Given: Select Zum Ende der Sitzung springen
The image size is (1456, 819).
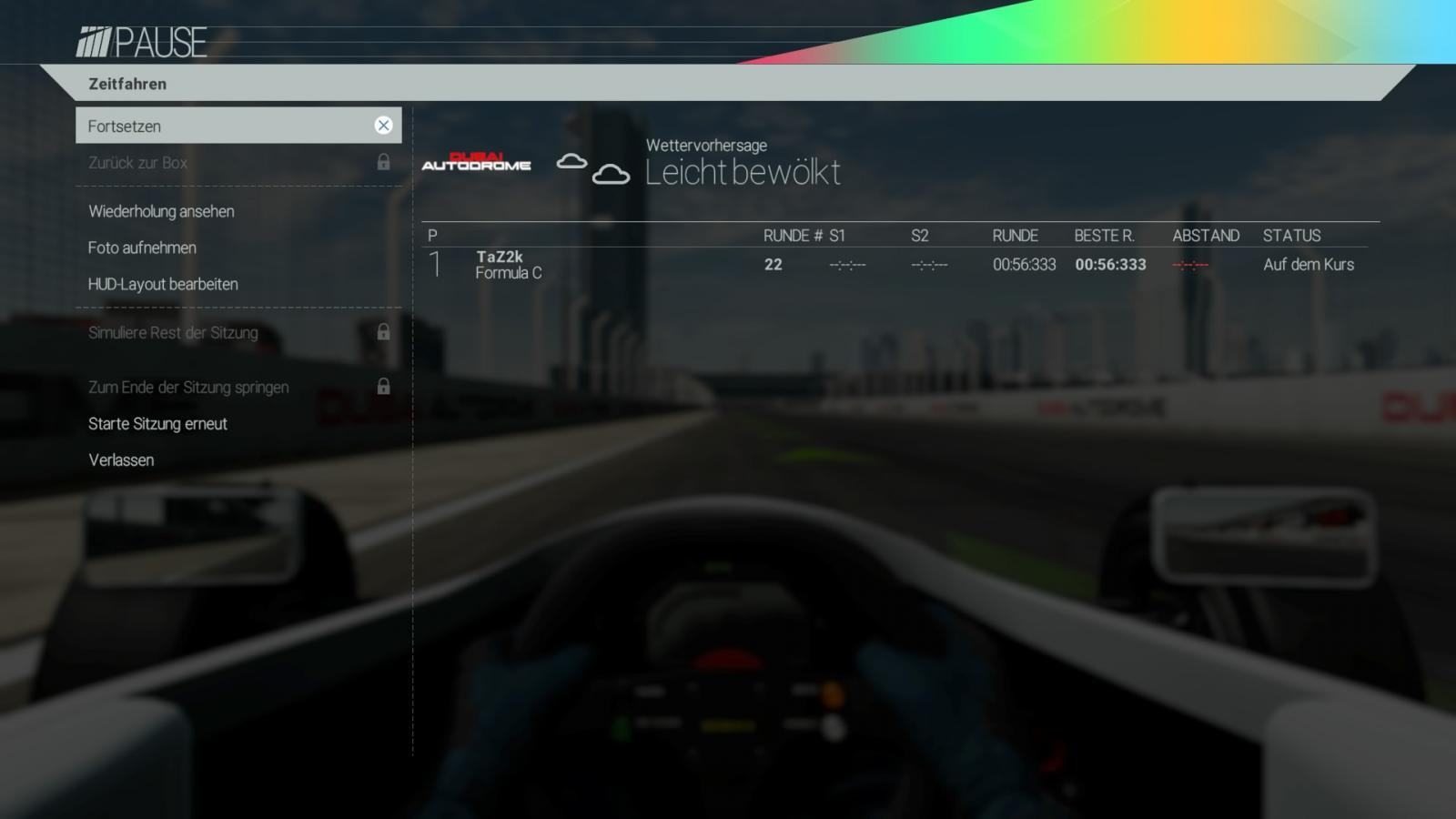Looking at the screenshot, I should (238, 387).
